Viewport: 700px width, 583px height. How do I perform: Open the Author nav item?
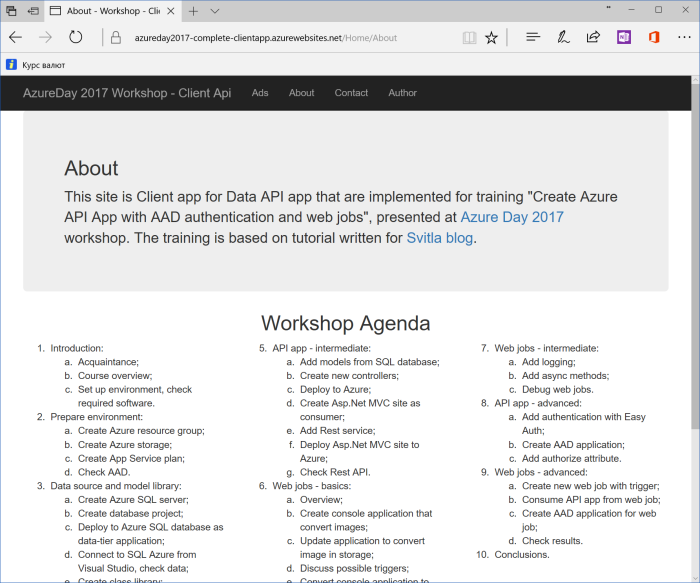[x=402, y=93]
